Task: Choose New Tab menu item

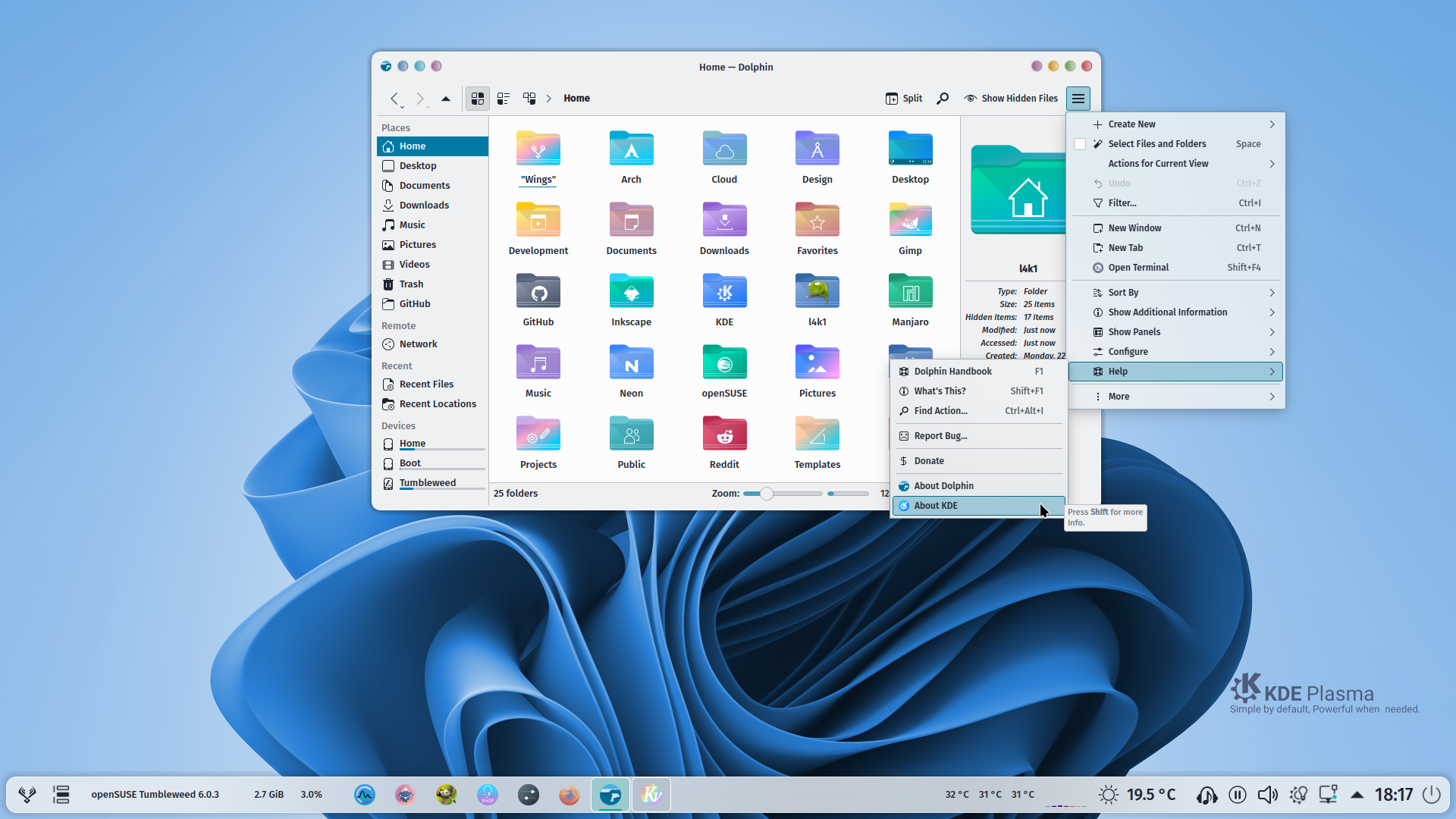Action: click(1175, 248)
